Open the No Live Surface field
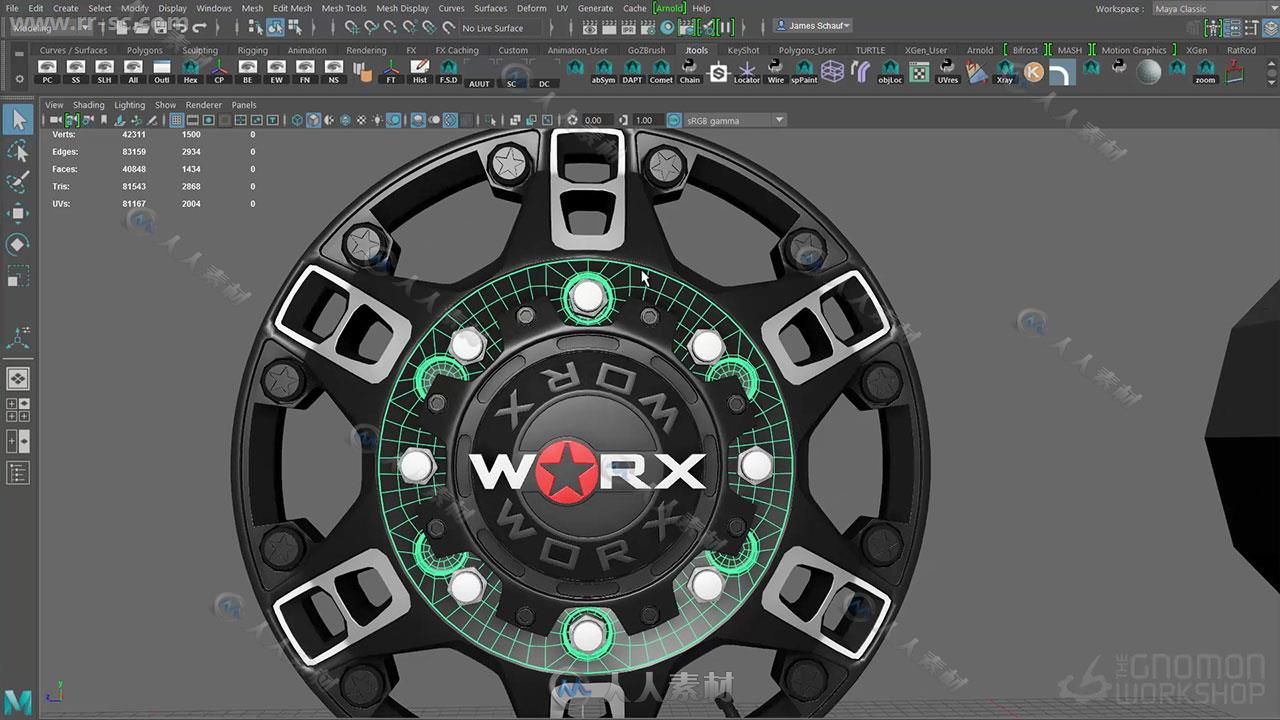1280x720 pixels. (x=499, y=28)
